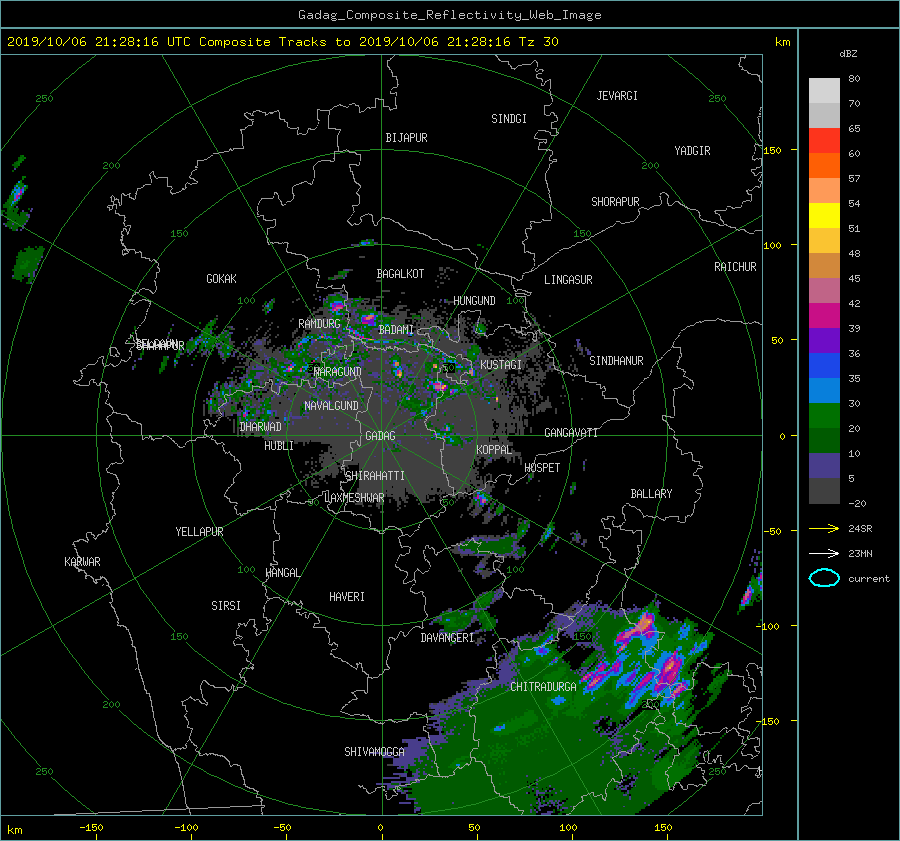The height and width of the screenshot is (841, 900).
Task: Click the GANGAVATI label
Action: 571,433
